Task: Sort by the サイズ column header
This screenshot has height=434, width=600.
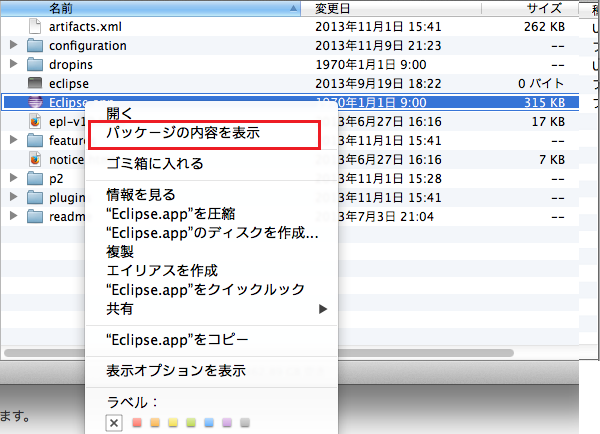Action: 530,8
